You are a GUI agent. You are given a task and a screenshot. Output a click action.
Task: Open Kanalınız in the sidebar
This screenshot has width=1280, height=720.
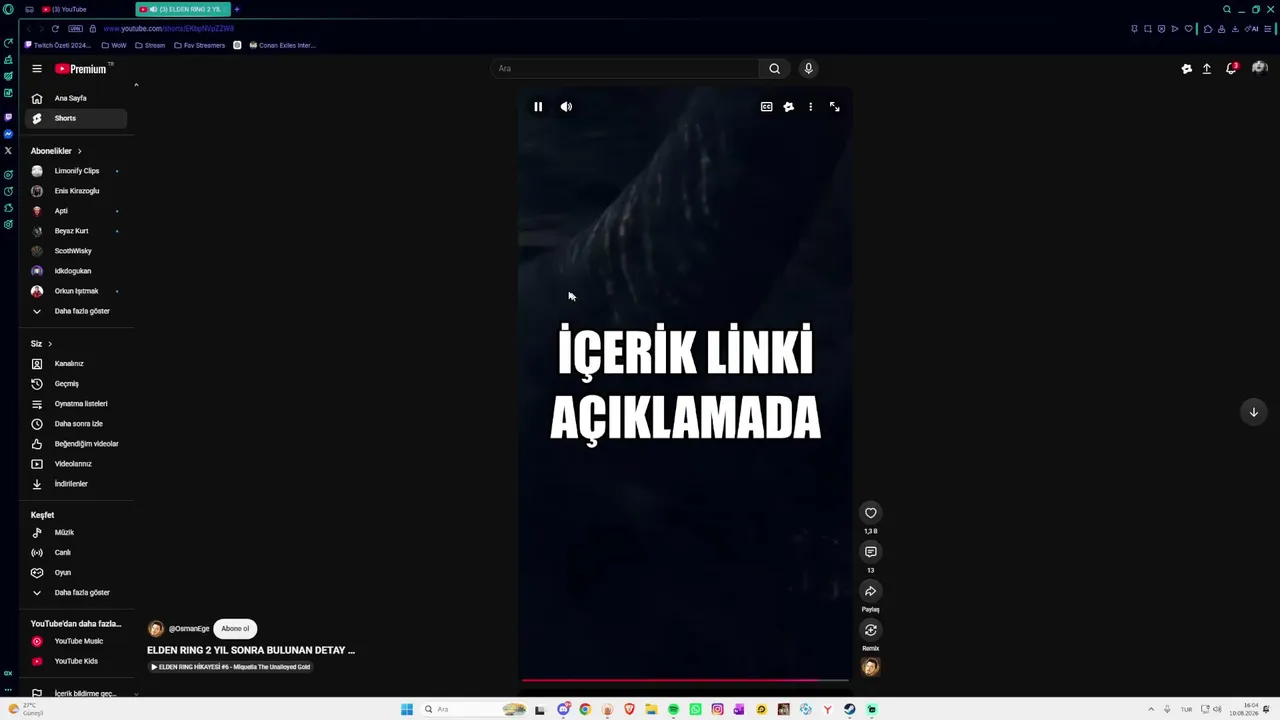78,364
